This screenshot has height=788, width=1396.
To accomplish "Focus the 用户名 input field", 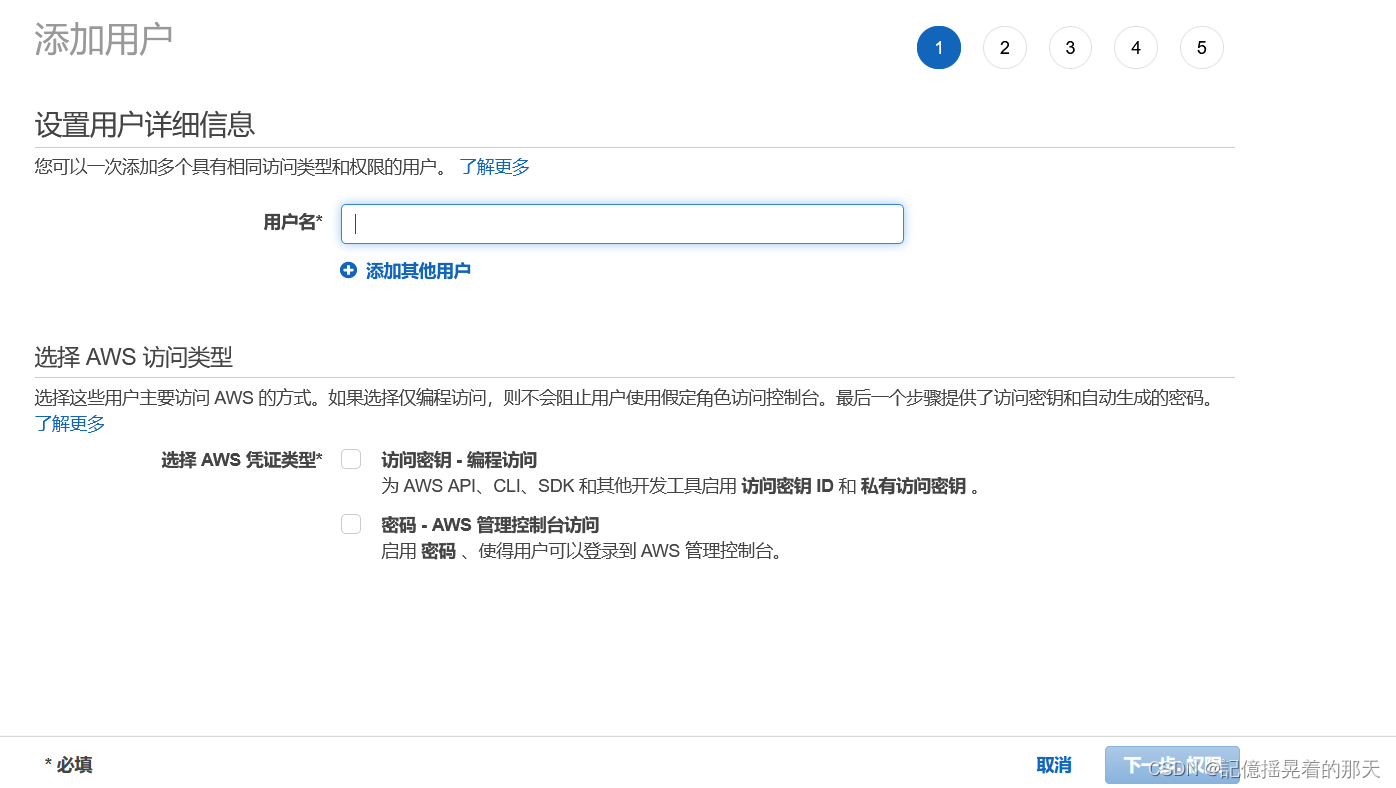I will pyautogui.click(x=622, y=224).
